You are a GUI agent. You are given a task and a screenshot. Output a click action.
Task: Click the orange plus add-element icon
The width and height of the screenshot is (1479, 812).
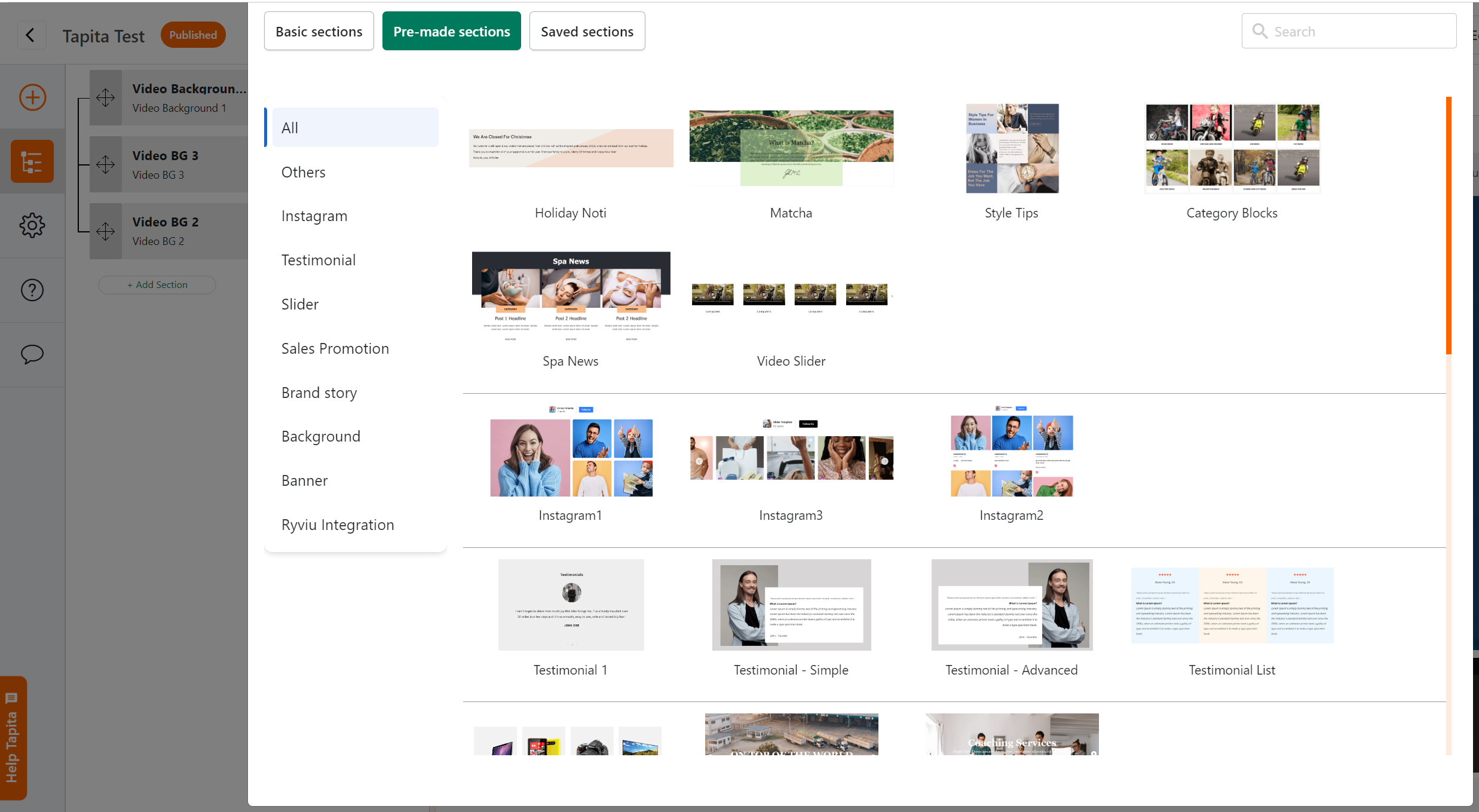click(32, 97)
